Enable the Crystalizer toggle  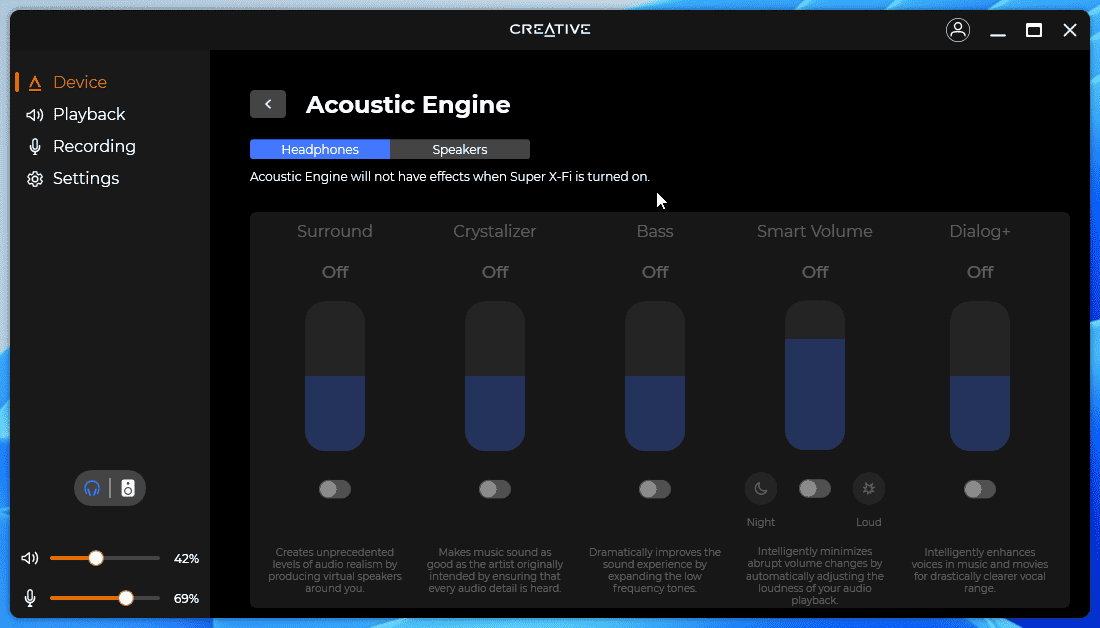coord(495,489)
